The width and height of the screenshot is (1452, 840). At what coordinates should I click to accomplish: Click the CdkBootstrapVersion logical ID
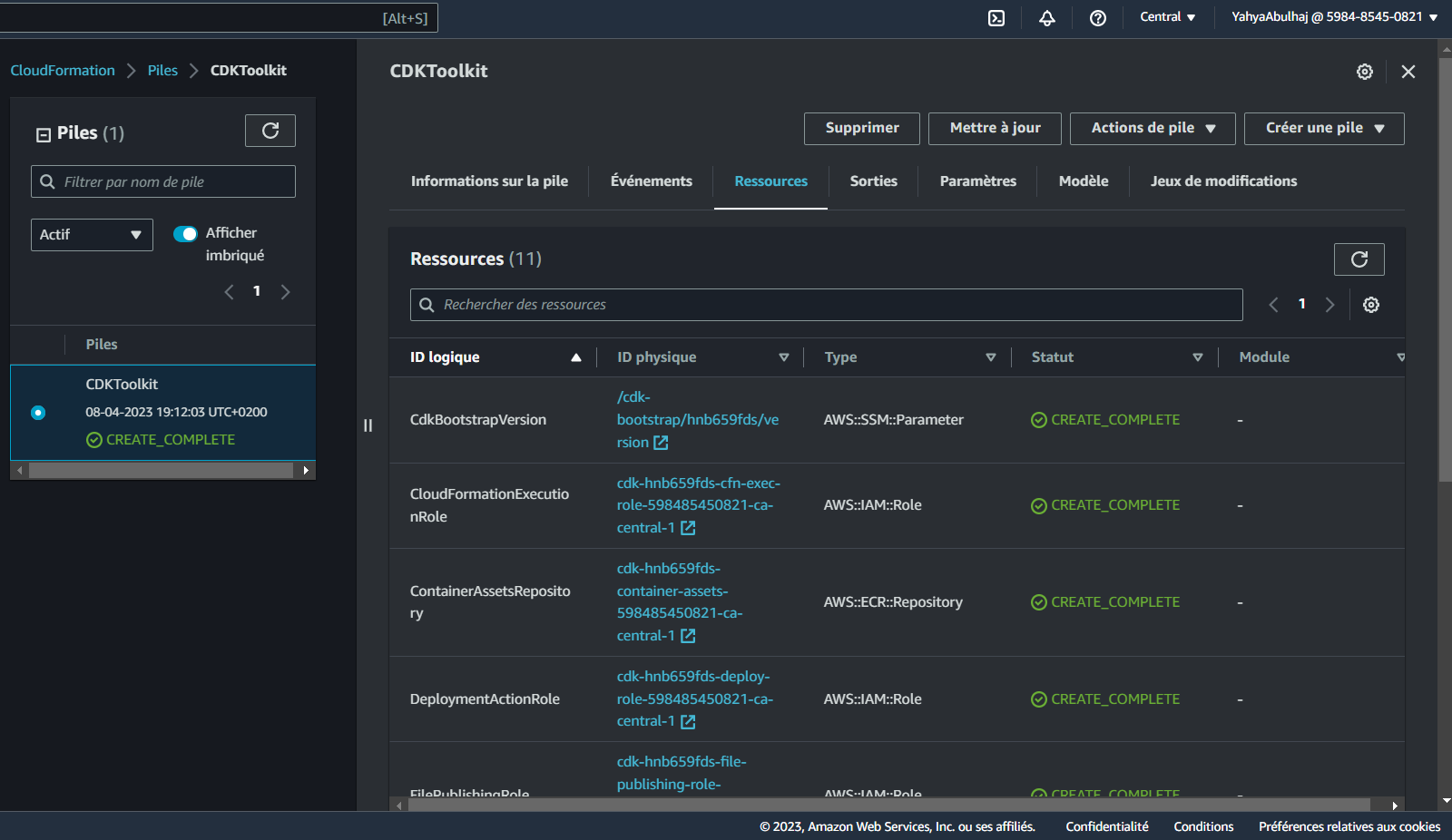(x=478, y=420)
